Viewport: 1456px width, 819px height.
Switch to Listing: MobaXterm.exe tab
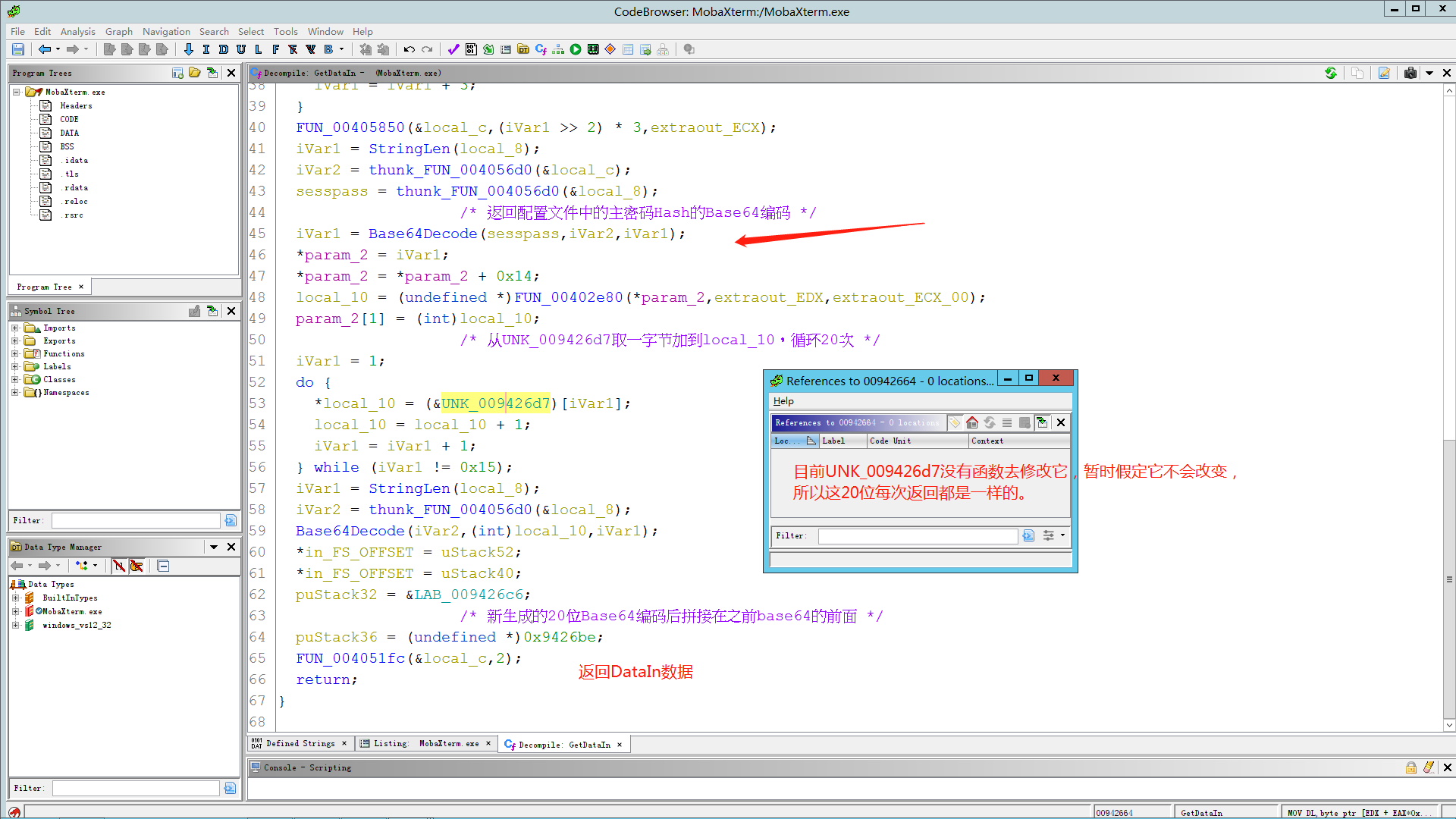click(426, 744)
